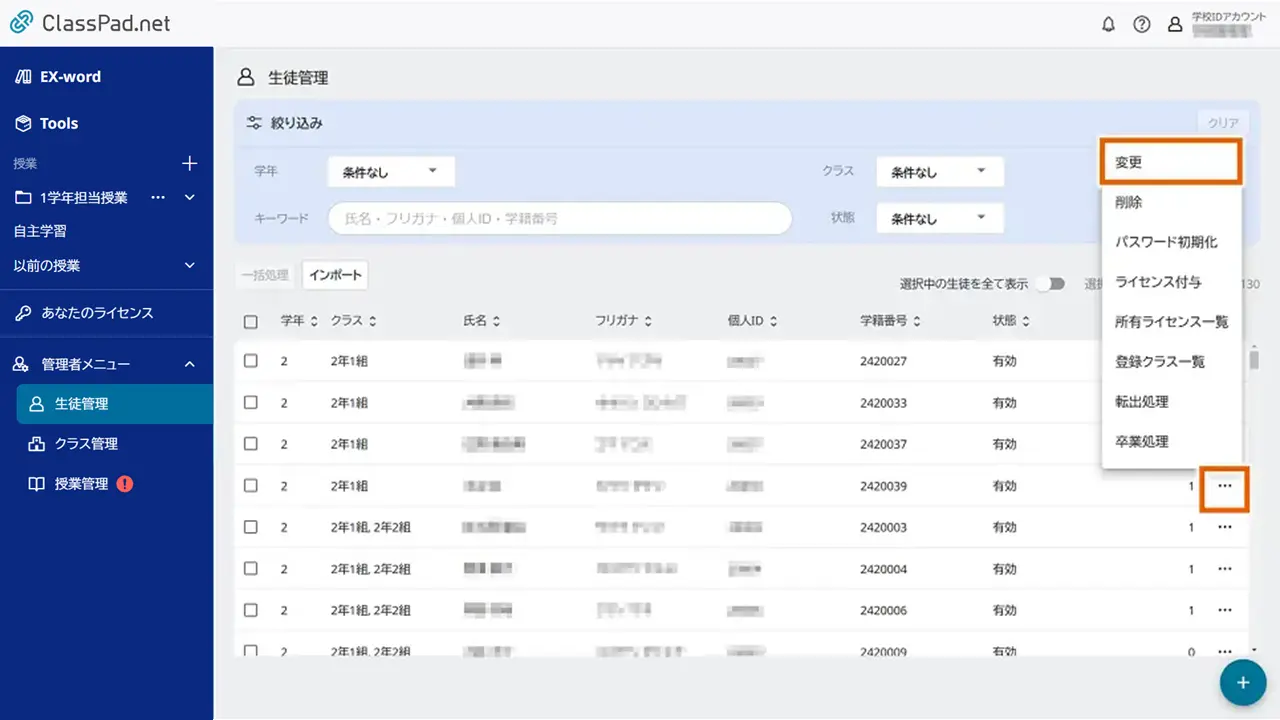Image resolution: width=1280 pixels, height=720 pixels.
Task: Check the select-all checkbox in the table header
Action: click(x=251, y=320)
